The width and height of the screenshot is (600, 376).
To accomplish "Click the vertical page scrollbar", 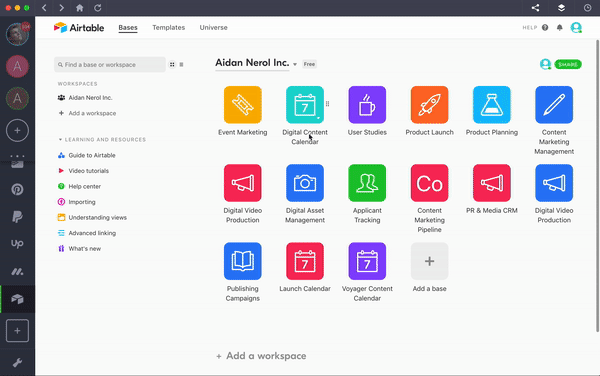I will tap(597, 186).
